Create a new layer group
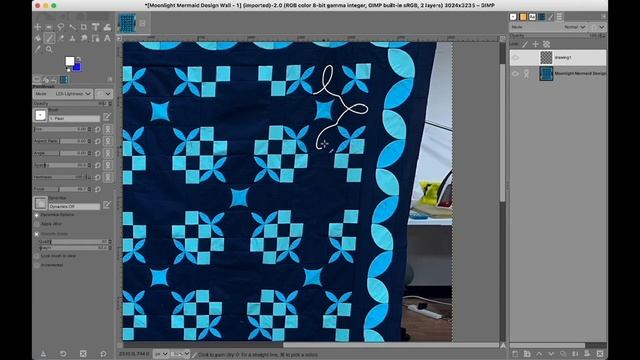 [x=527, y=353]
